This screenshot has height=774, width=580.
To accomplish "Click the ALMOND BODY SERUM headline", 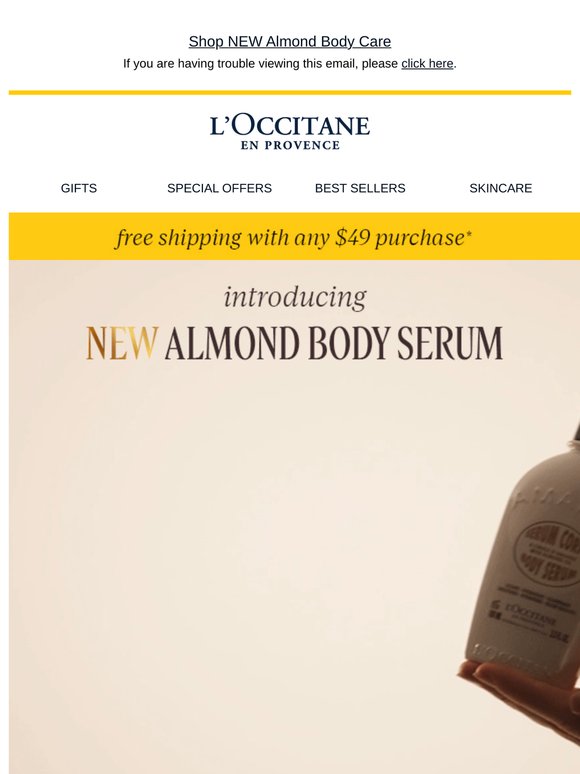I will click(334, 343).
